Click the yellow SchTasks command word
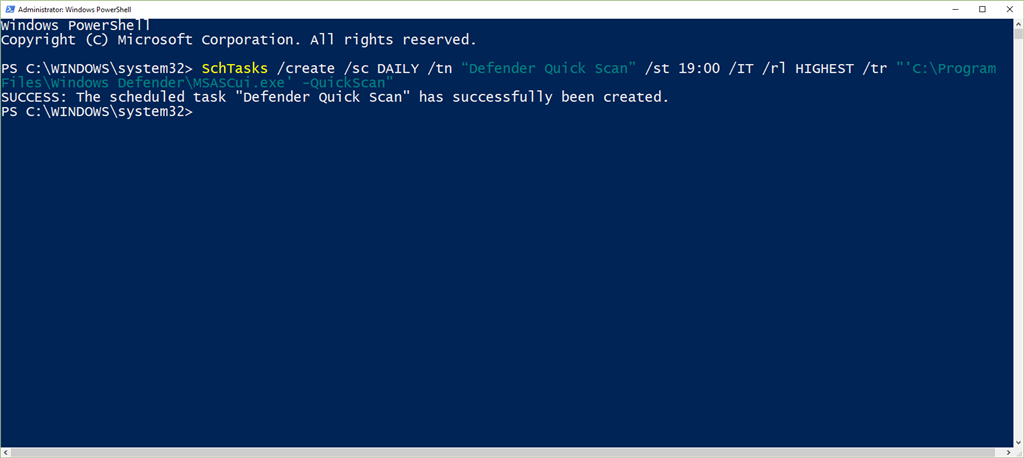 235,69
